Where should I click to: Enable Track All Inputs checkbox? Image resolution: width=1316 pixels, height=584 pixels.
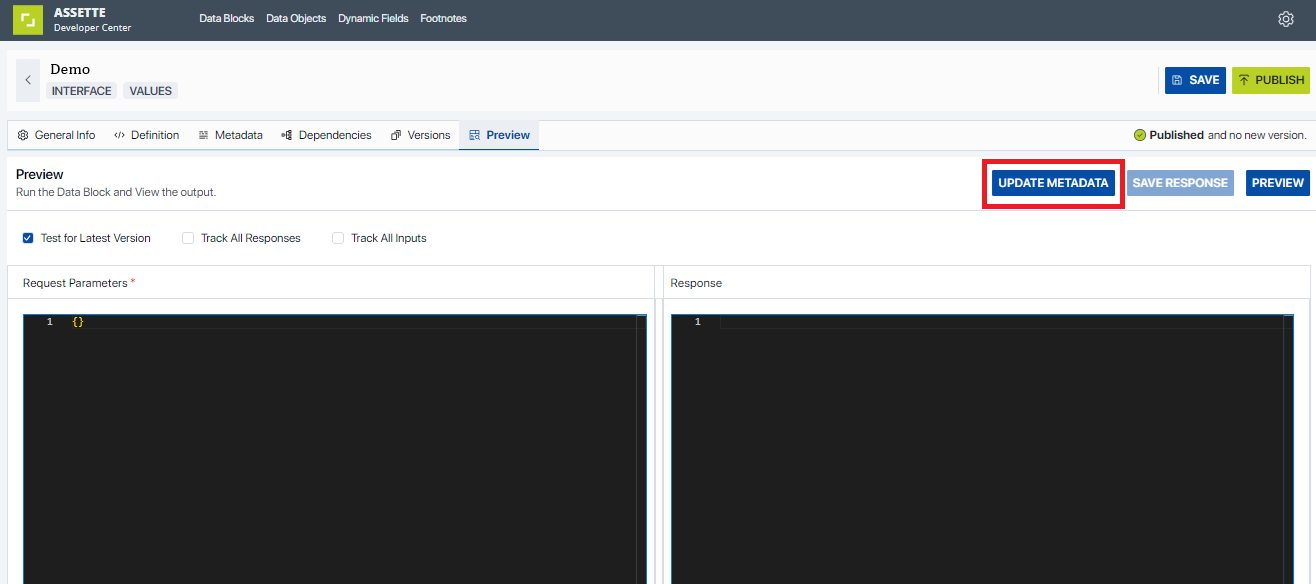[x=338, y=238]
